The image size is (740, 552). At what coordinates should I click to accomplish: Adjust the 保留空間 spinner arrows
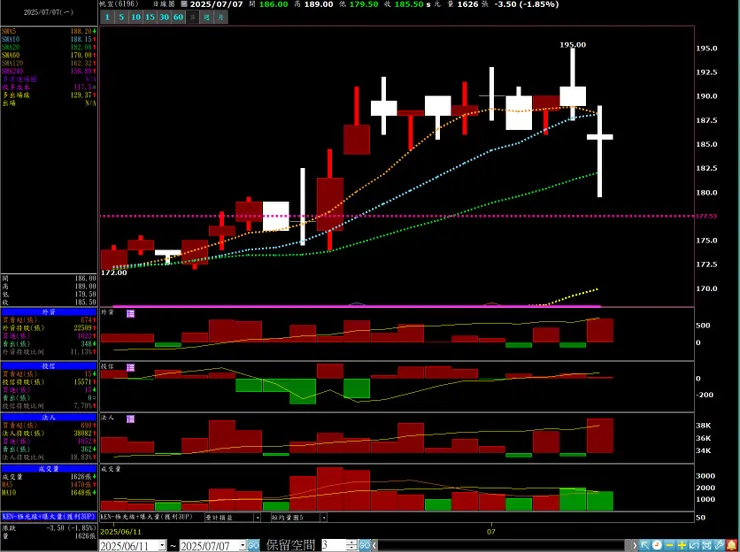pyautogui.click(x=352, y=546)
